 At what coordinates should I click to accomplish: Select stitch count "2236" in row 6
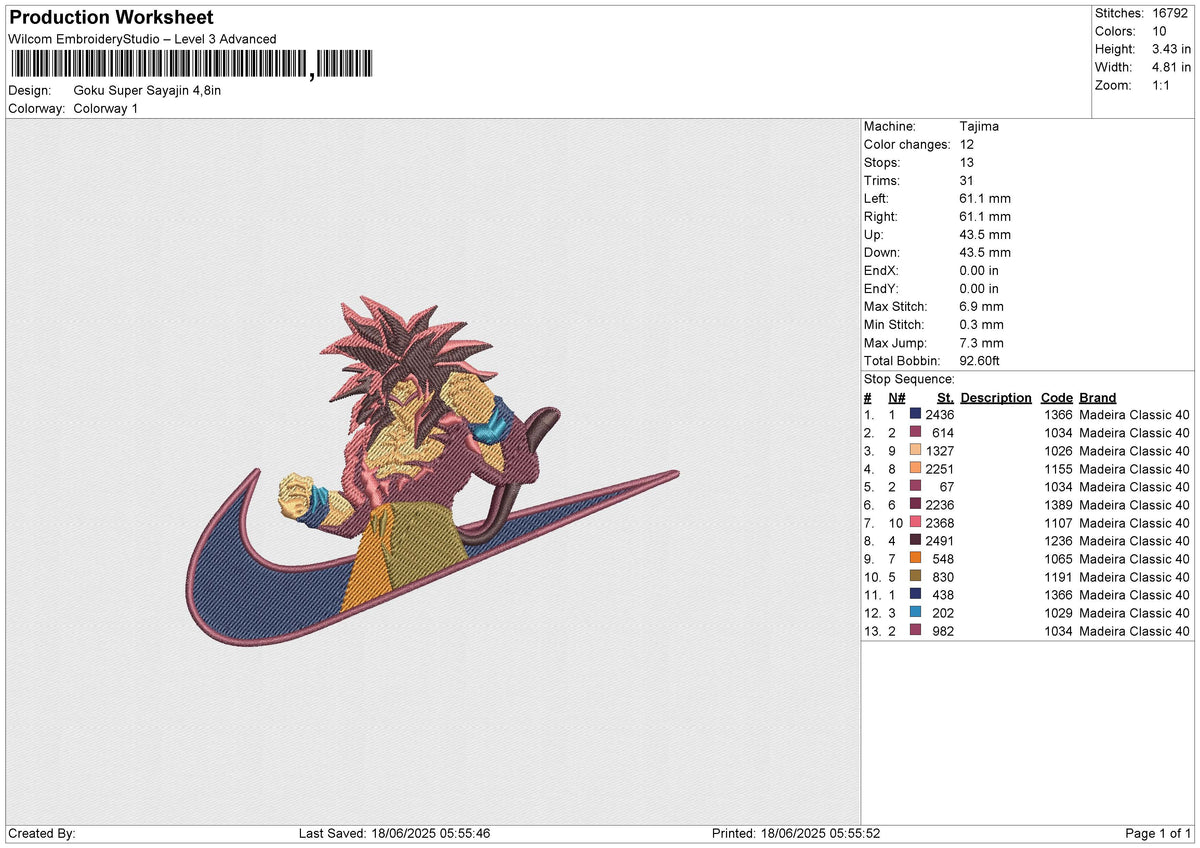click(939, 504)
